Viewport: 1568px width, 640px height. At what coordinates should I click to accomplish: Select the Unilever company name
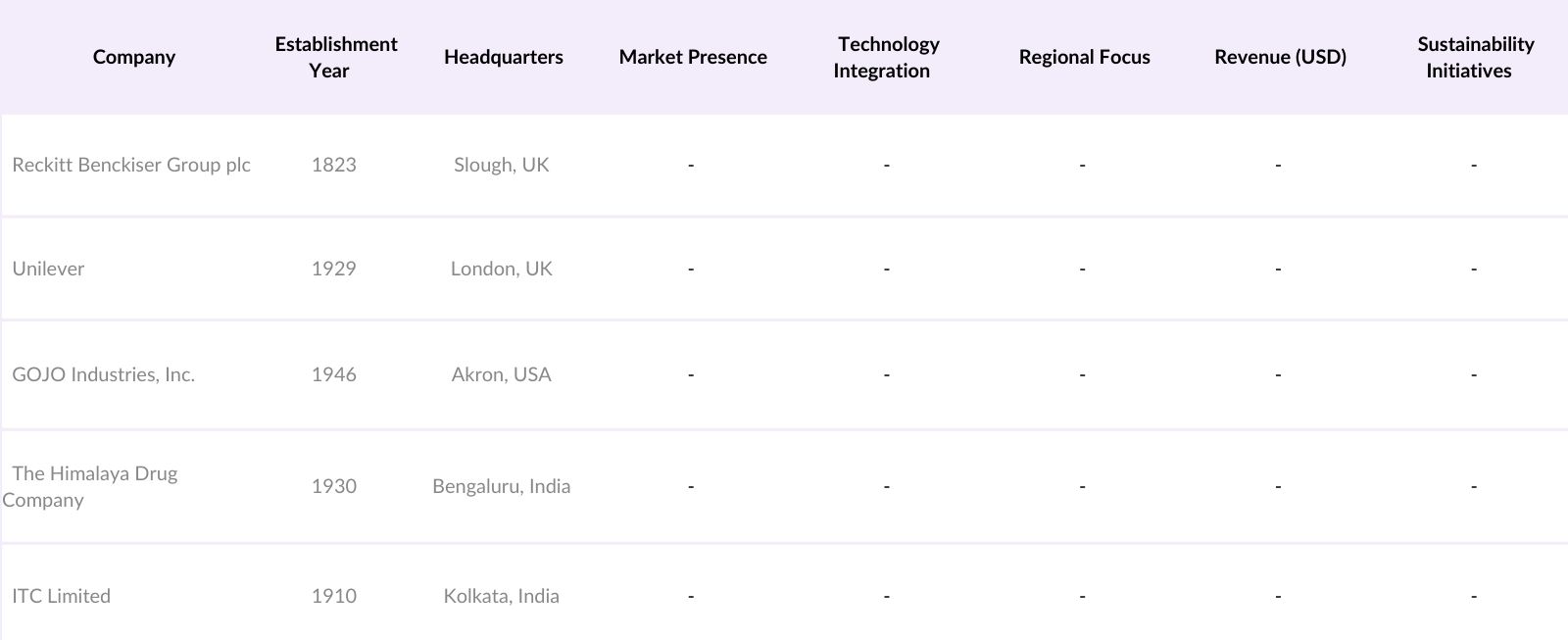pyautogui.click(x=48, y=269)
